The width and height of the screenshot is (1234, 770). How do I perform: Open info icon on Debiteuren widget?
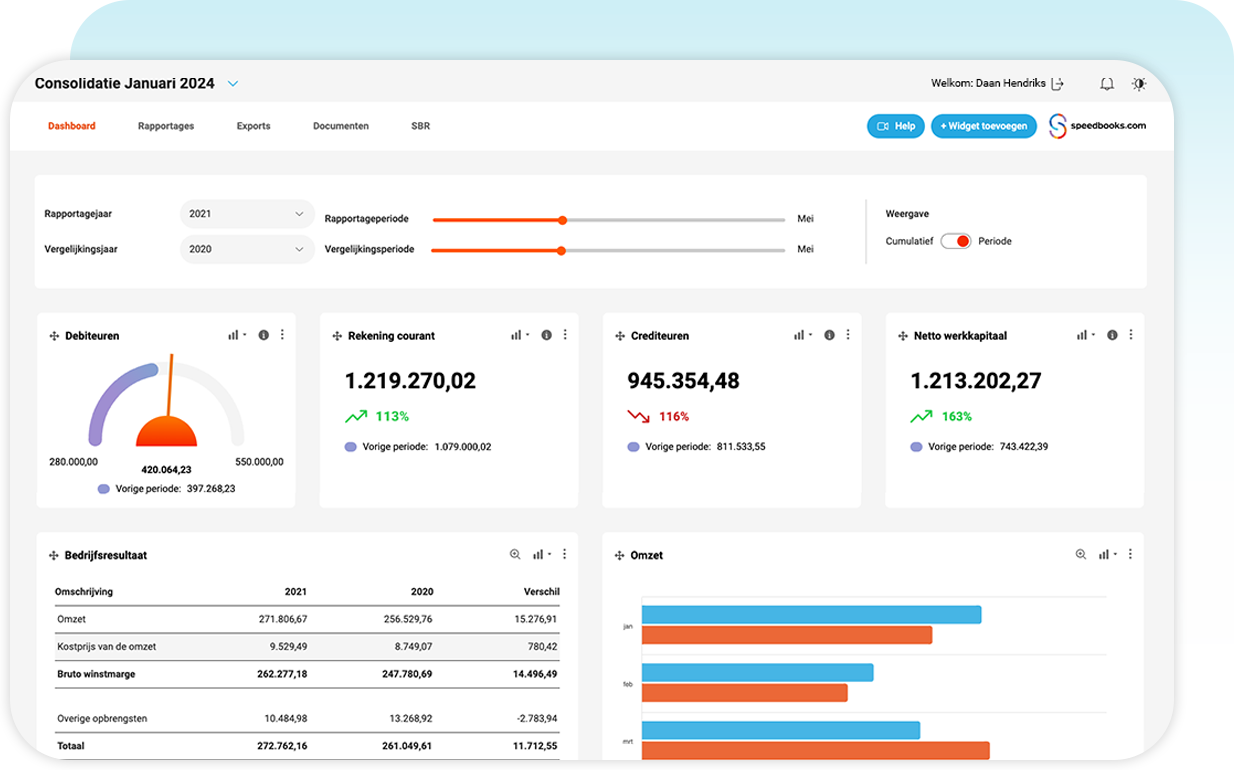click(x=264, y=335)
